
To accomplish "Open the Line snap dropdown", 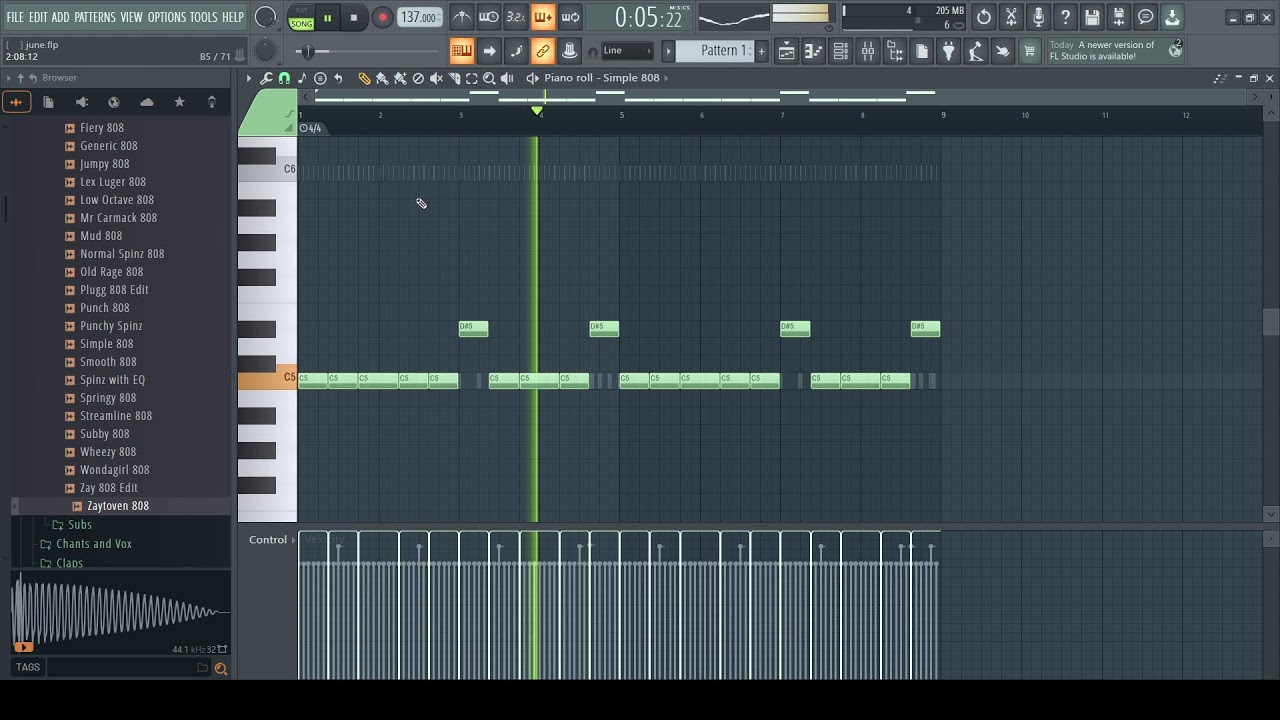I will click(x=626, y=51).
